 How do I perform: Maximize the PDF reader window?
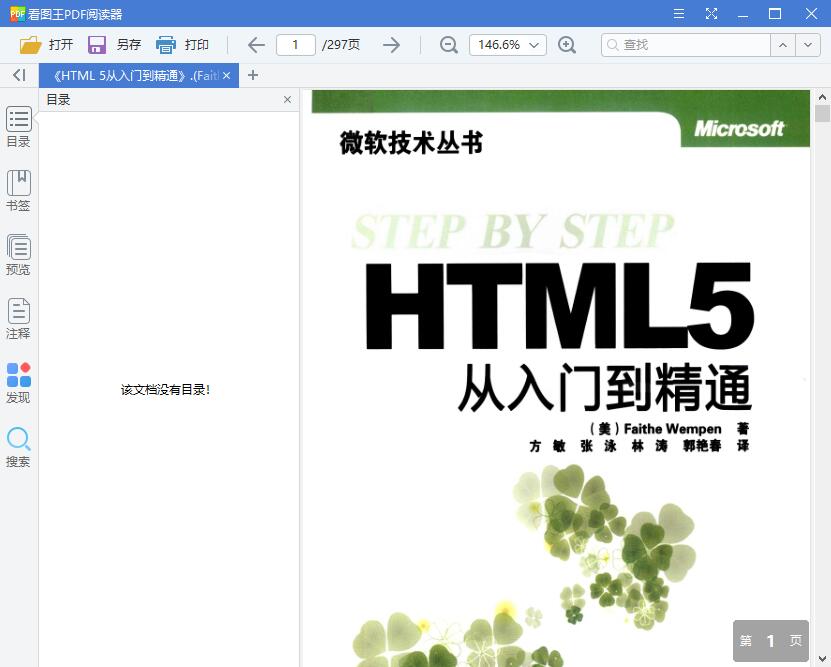tap(775, 14)
